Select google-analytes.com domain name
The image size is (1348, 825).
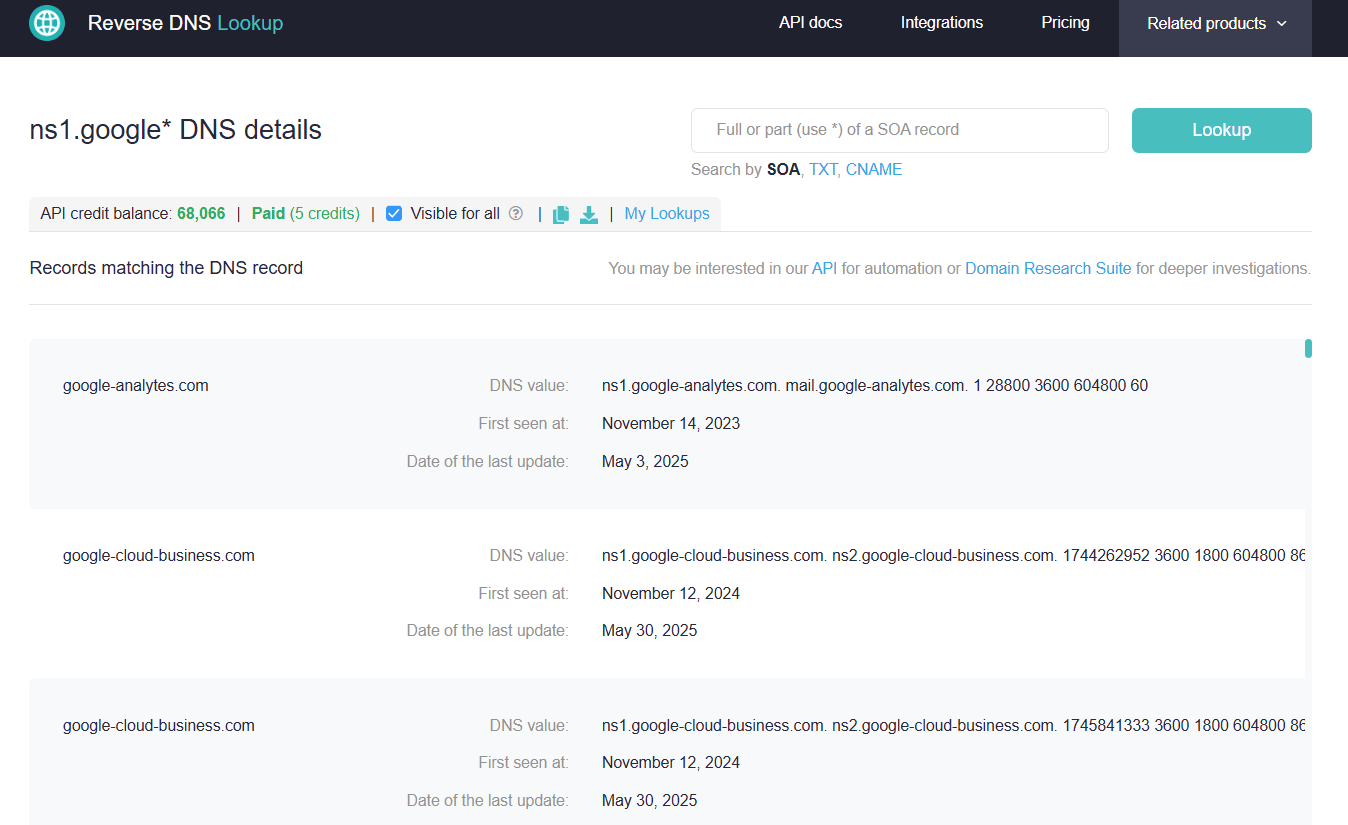click(136, 385)
